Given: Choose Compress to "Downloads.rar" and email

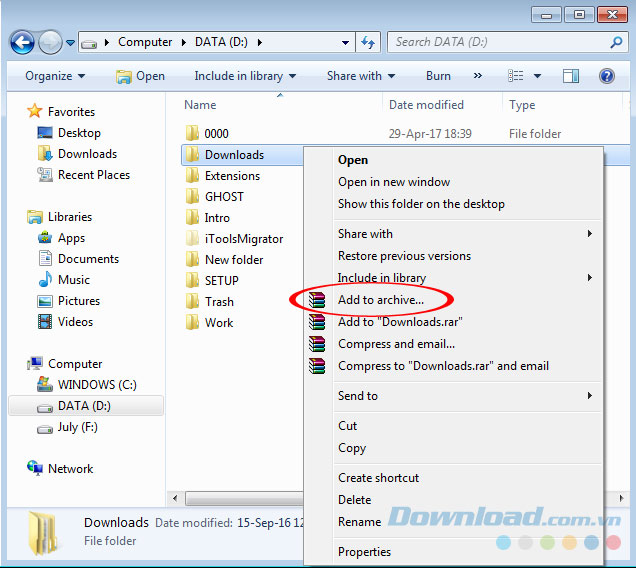Looking at the screenshot, I should pos(453,366).
